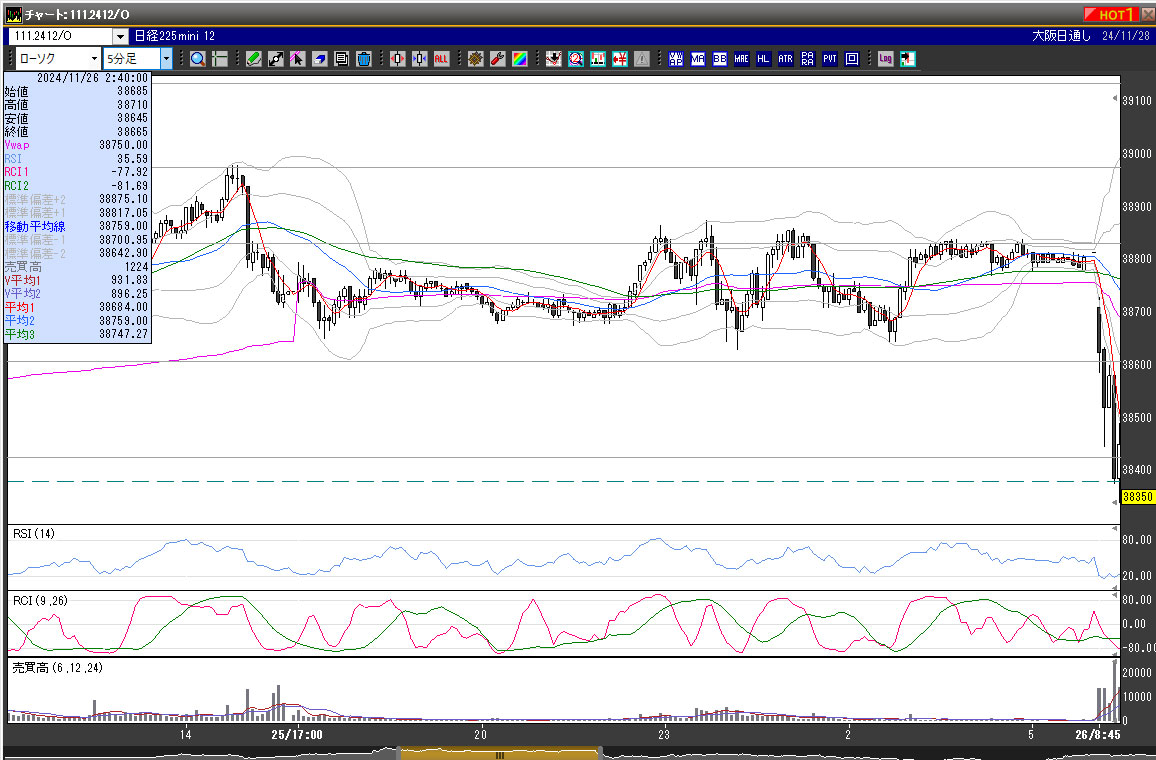Open the copy documents icon
The image size is (1156, 760).
coord(341,59)
